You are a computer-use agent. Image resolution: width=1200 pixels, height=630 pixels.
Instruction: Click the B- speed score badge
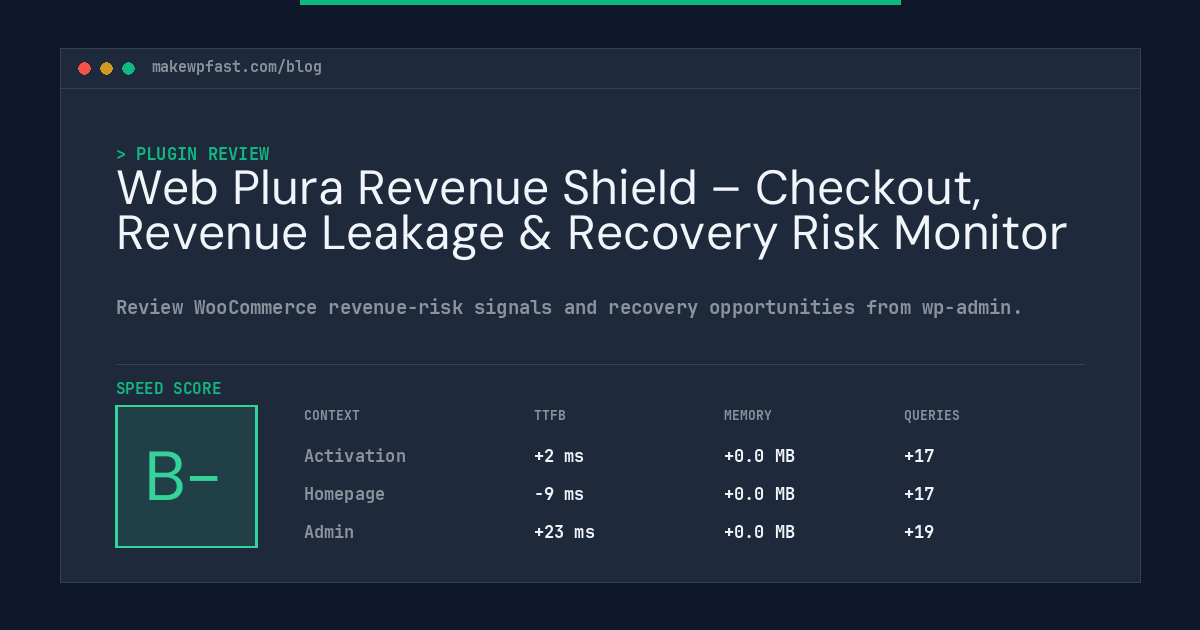point(186,476)
